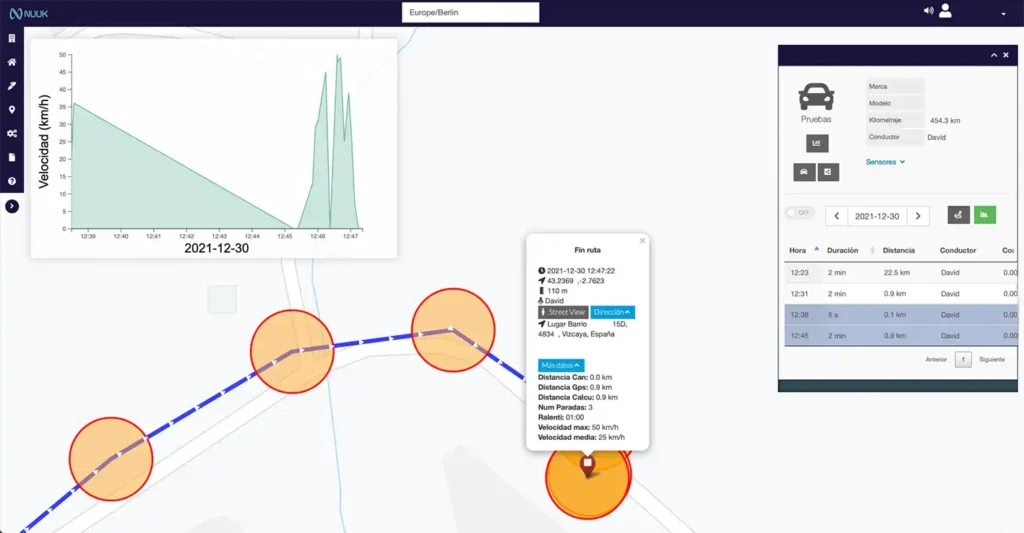Click the help question mark sidebar icon
1024x533 pixels.
12,181
